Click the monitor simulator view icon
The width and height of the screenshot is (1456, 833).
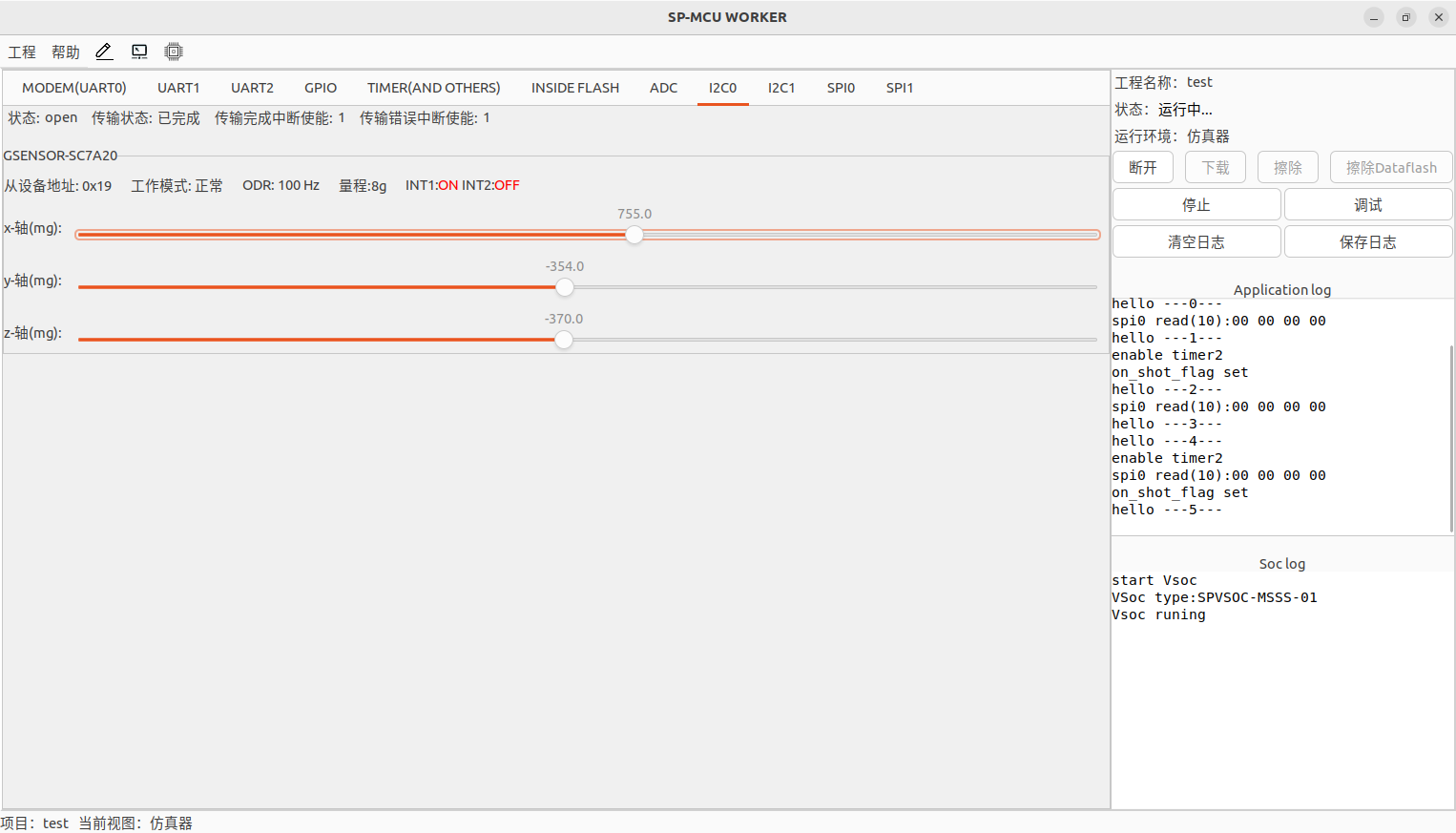tap(139, 52)
